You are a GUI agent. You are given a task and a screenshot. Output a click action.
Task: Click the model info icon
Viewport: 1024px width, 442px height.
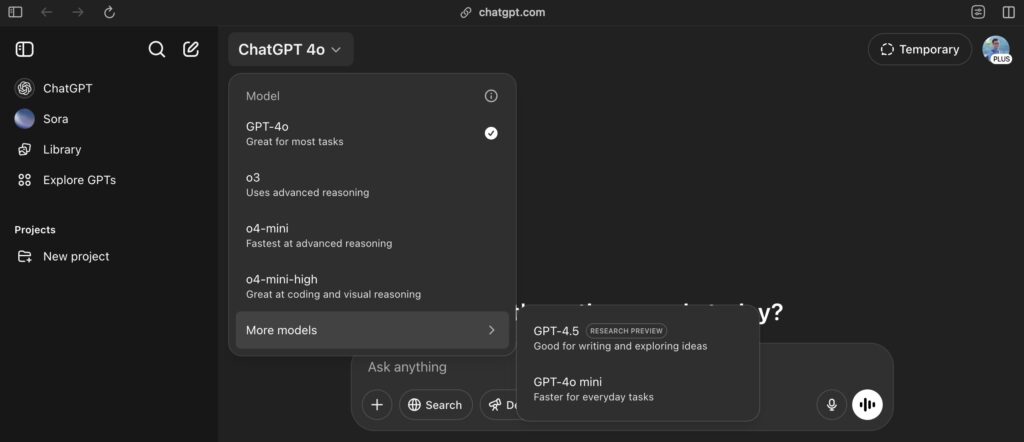491,96
